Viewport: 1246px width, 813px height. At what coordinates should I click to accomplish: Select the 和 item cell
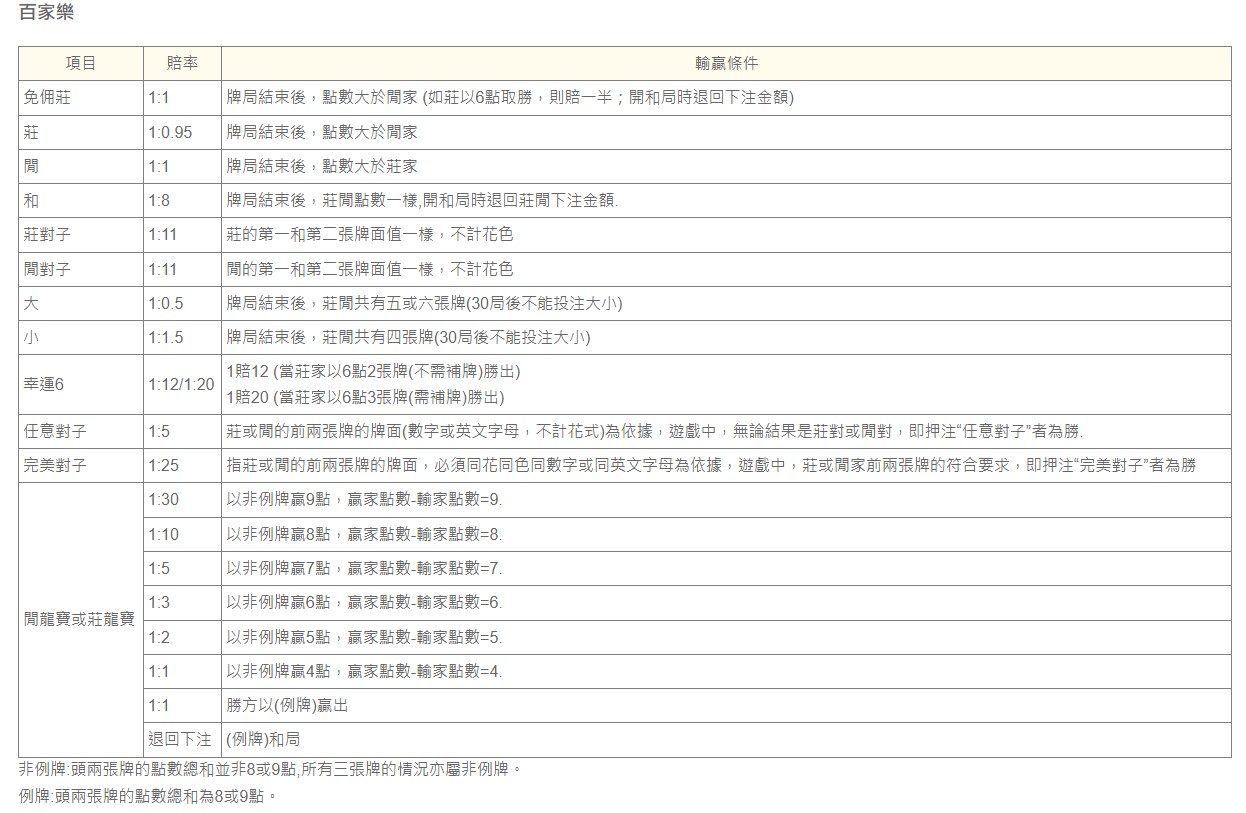[32, 200]
